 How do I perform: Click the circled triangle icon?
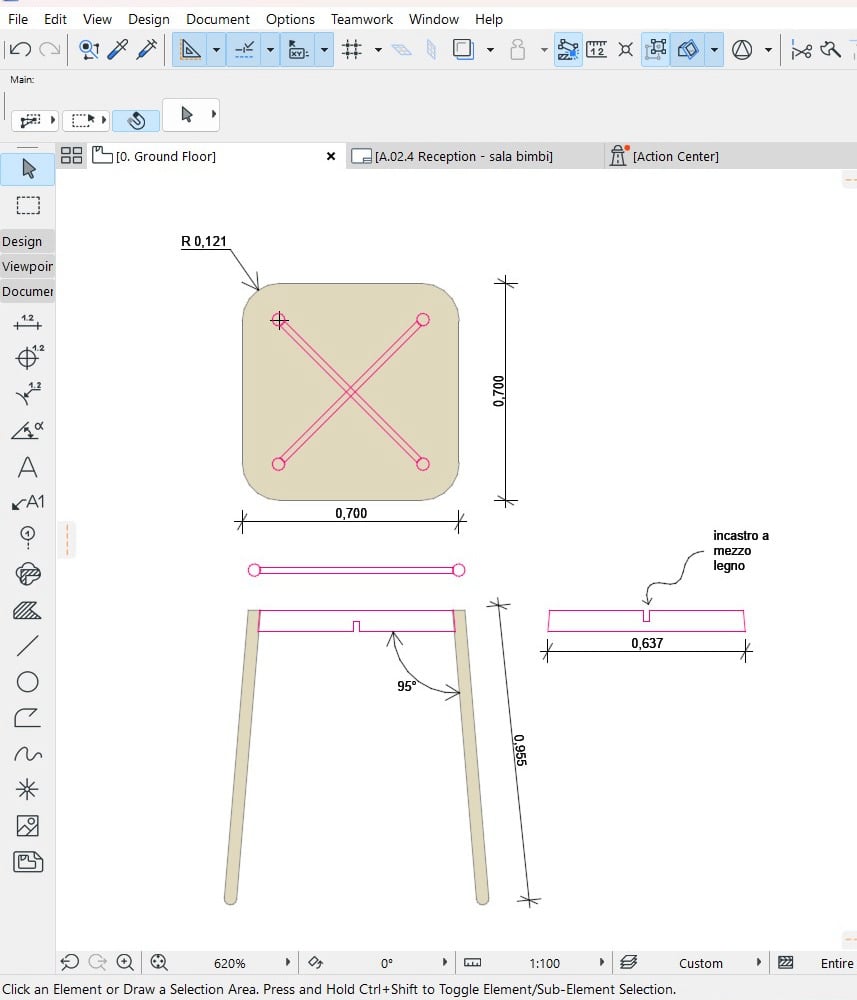pyautogui.click(x=742, y=49)
